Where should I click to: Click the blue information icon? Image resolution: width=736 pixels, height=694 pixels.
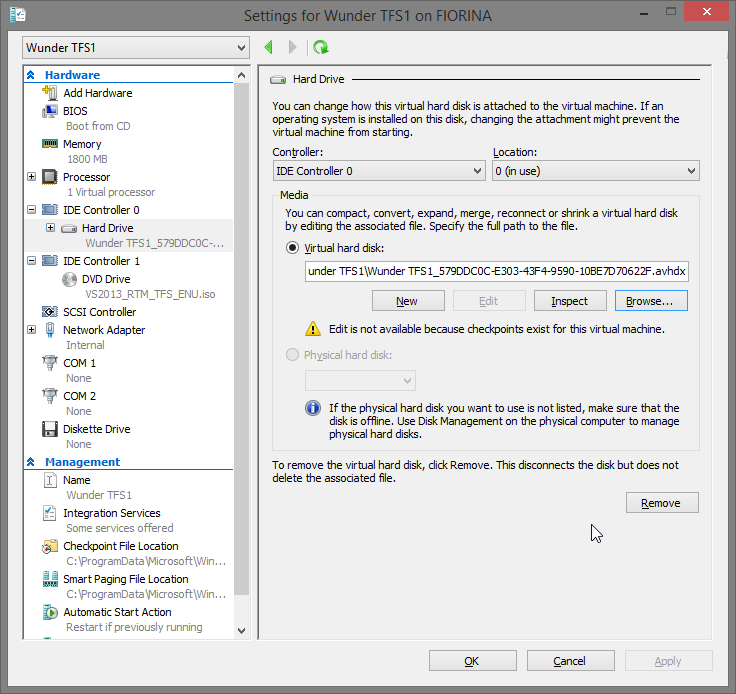313,408
